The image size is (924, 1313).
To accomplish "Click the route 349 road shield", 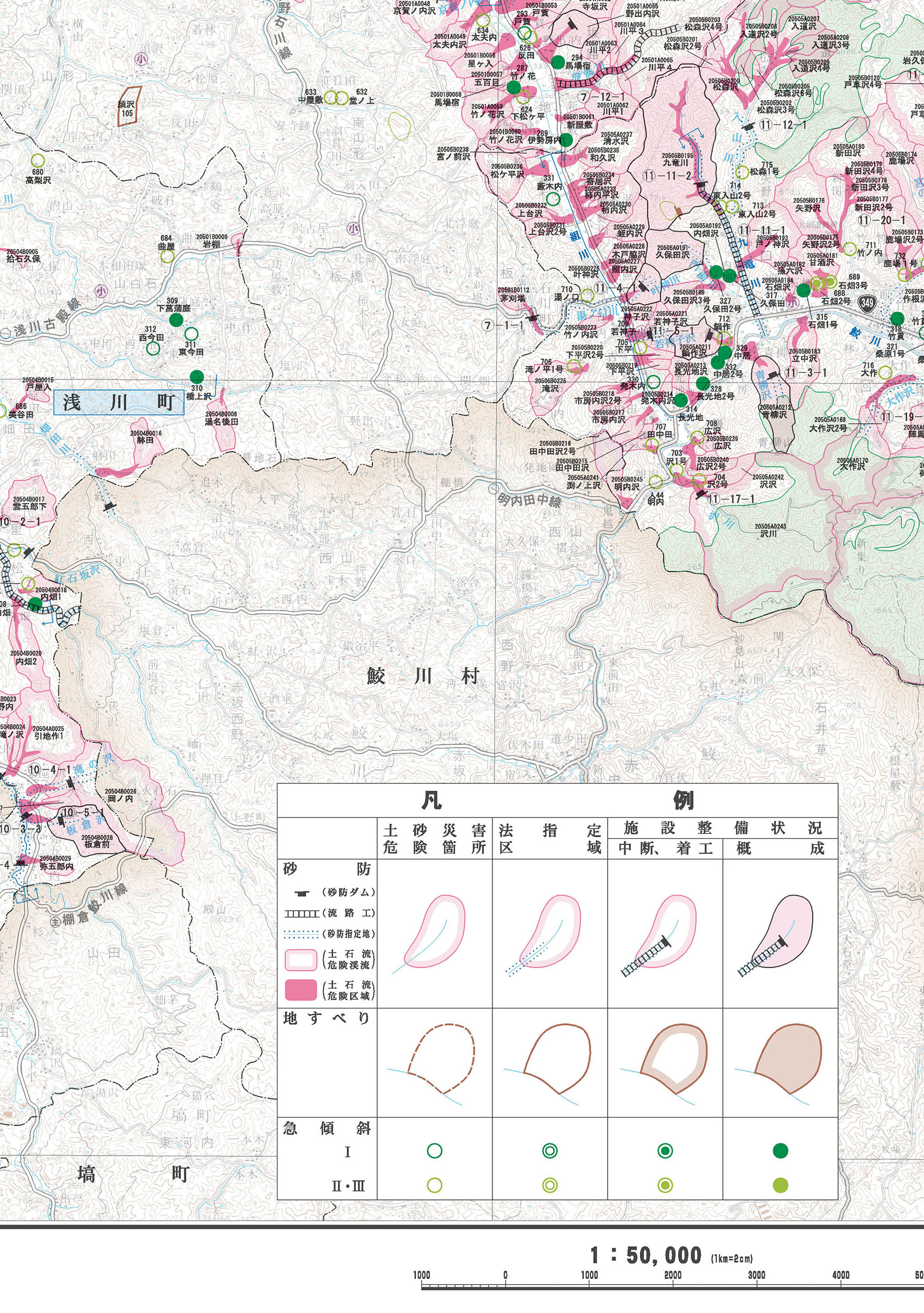I will coord(867,303).
